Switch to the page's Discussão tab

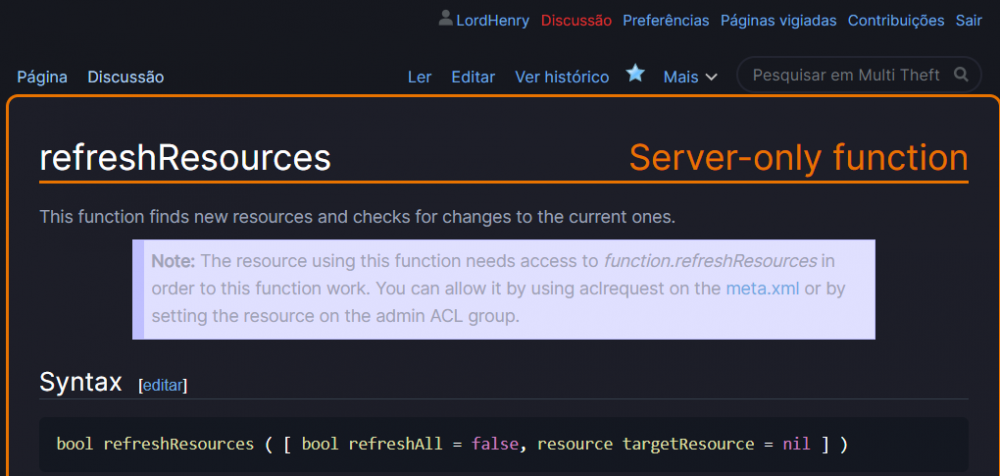[x=125, y=77]
